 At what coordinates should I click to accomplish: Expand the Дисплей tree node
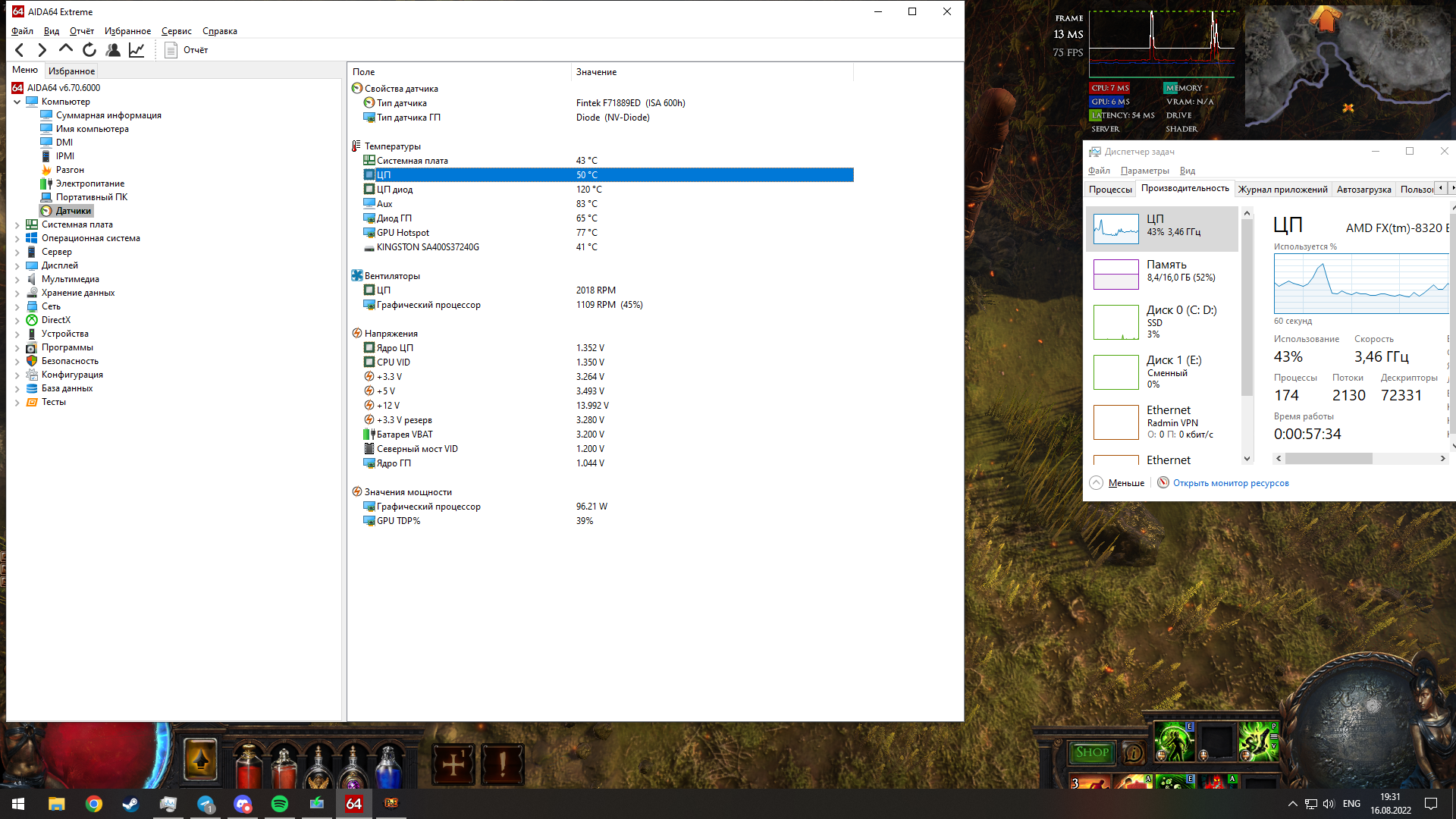pos(17,265)
